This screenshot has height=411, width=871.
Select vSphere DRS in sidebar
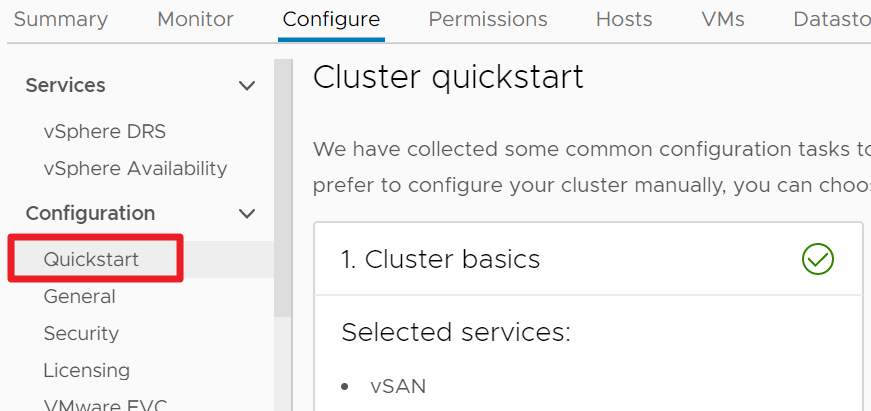point(105,131)
